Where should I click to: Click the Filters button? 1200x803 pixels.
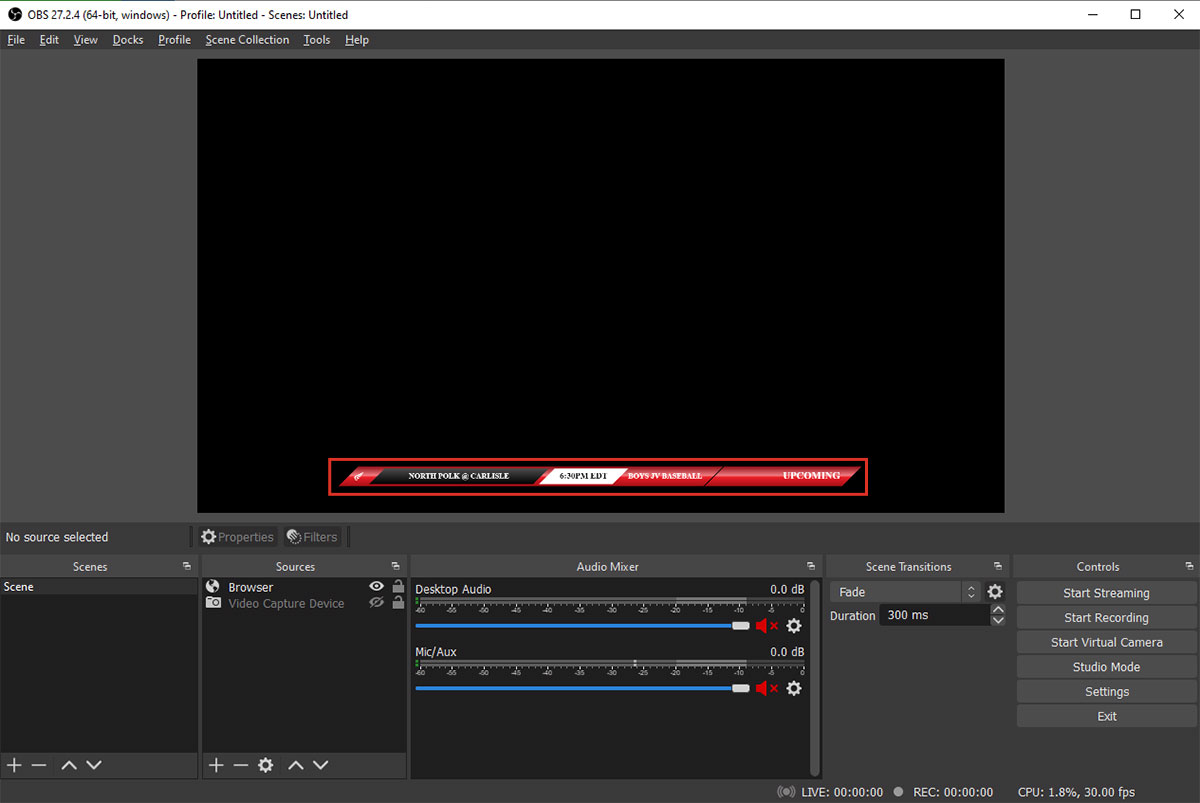click(312, 537)
